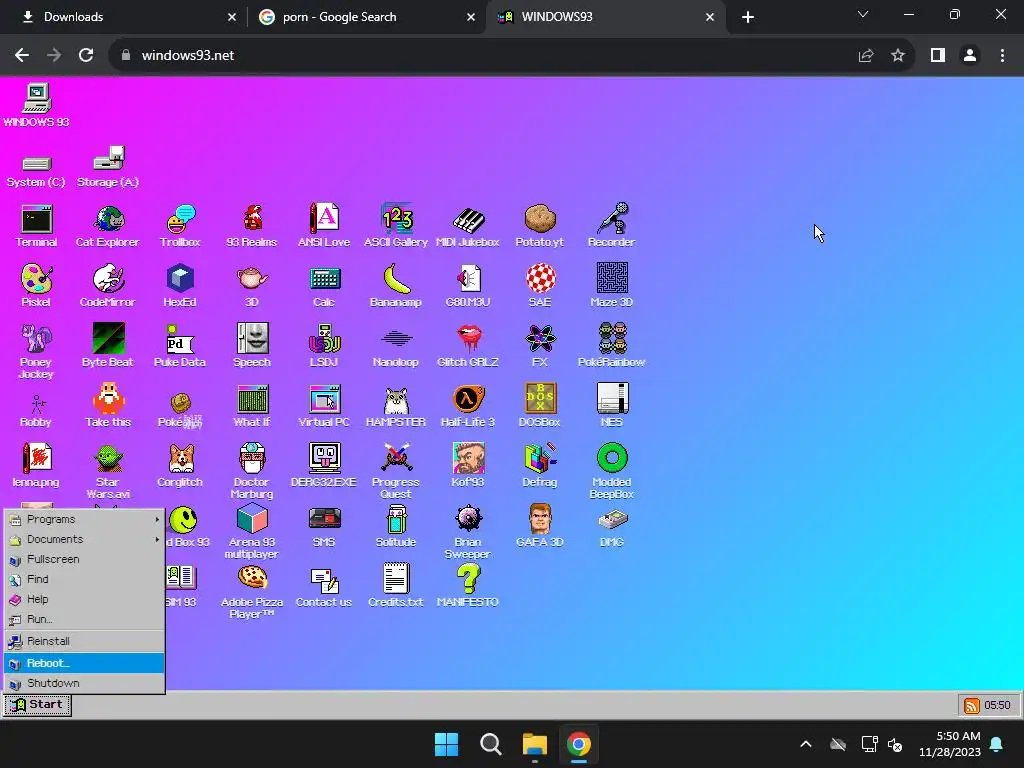Expand the Documents submenu
The width and height of the screenshot is (1024, 768).
[84, 539]
